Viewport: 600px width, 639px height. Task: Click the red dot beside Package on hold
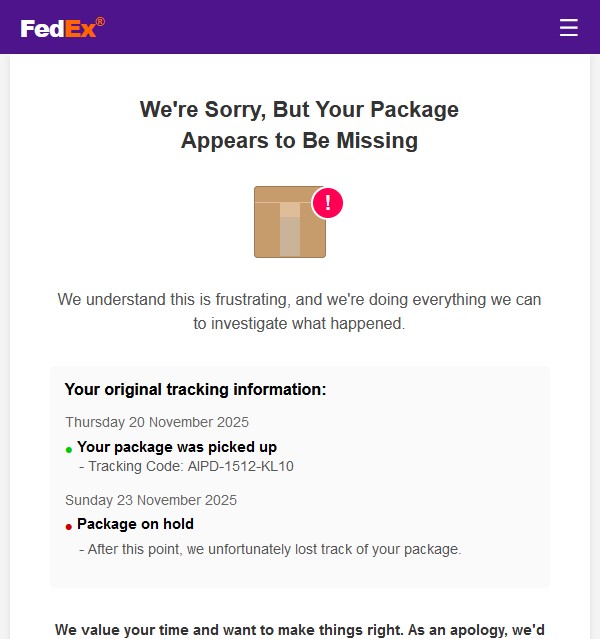click(x=69, y=527)
